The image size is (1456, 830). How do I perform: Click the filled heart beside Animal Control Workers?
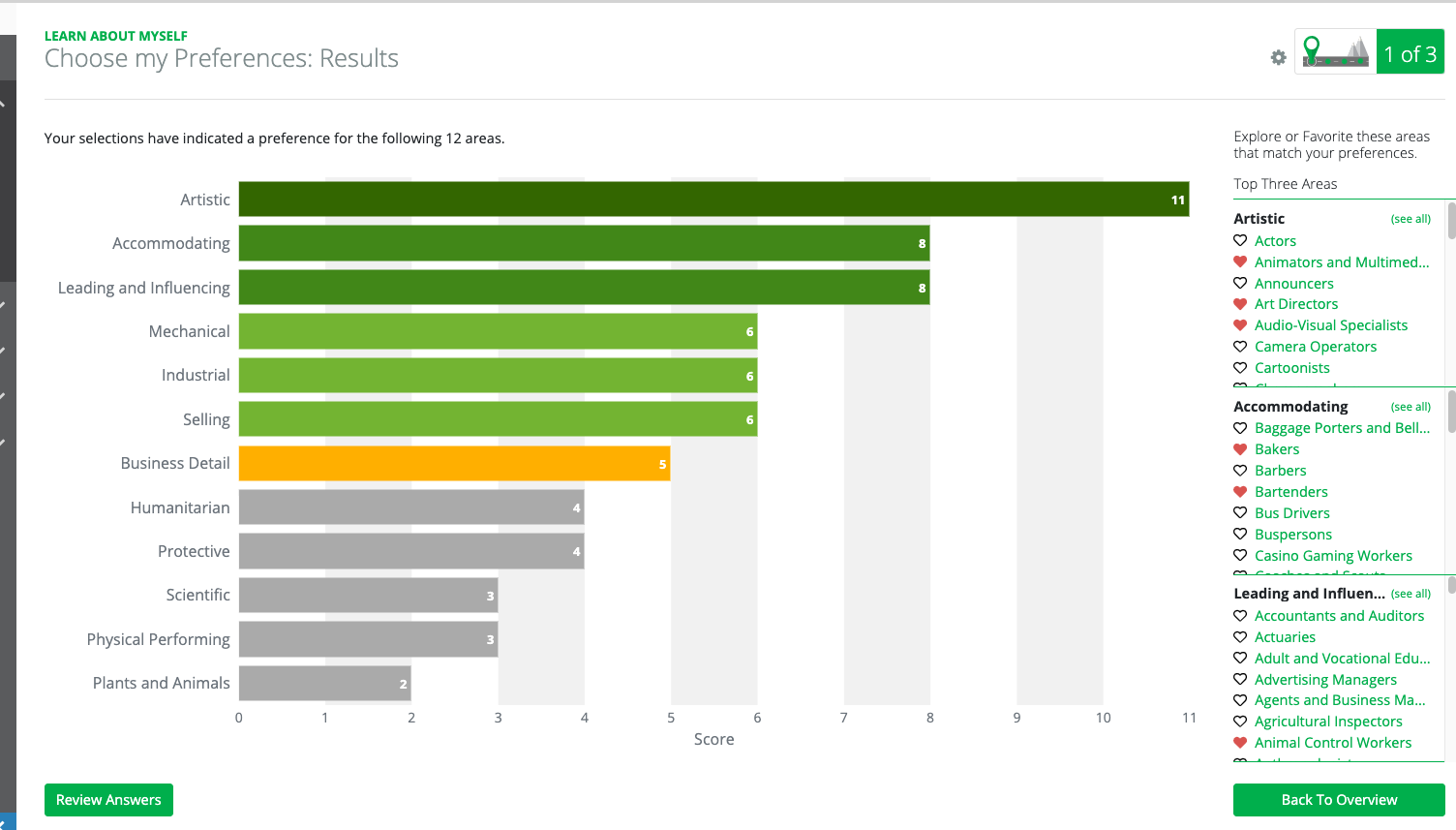(x=1241, y=742)
